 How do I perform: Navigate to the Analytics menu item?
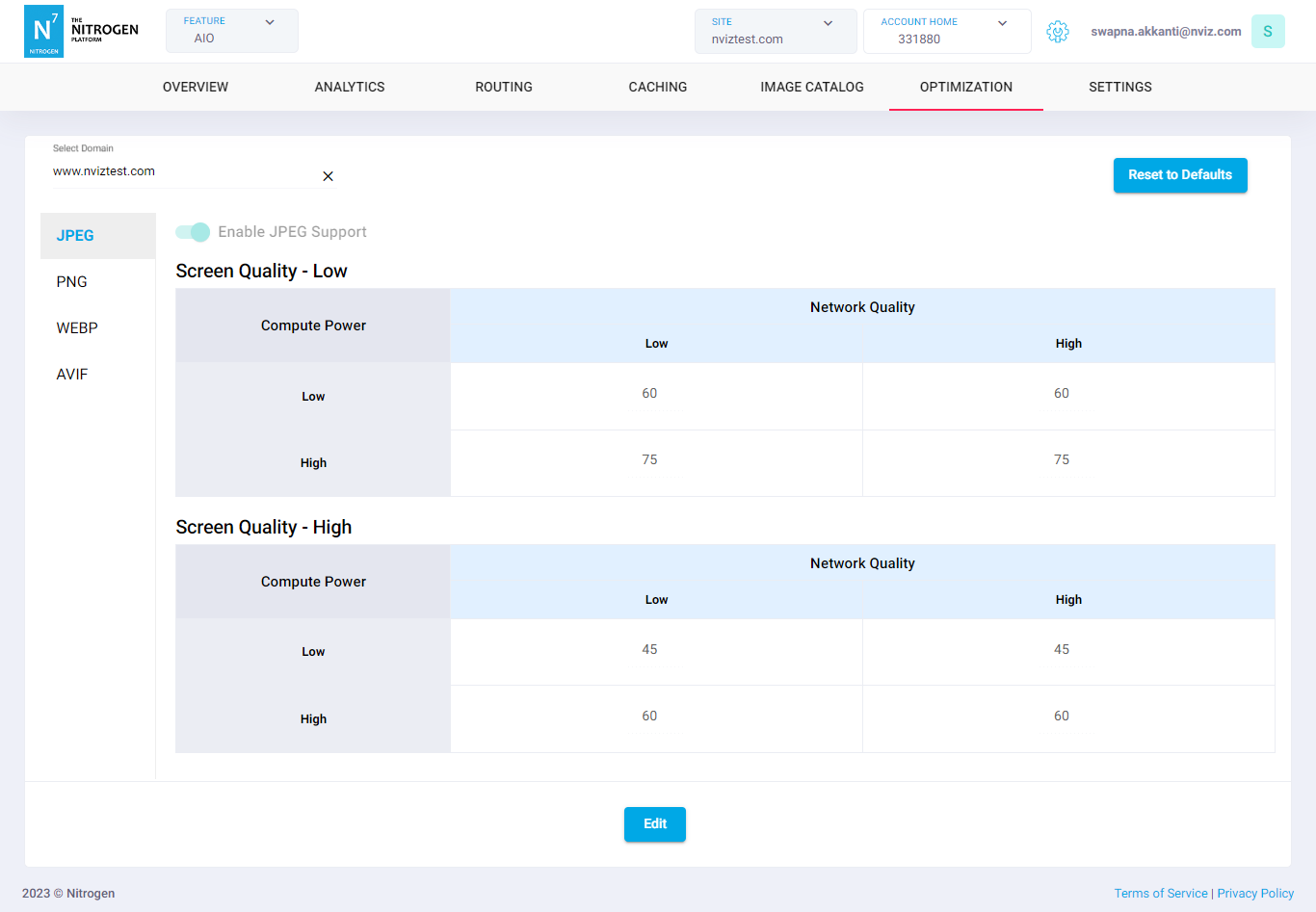click(x=349, y=87)
